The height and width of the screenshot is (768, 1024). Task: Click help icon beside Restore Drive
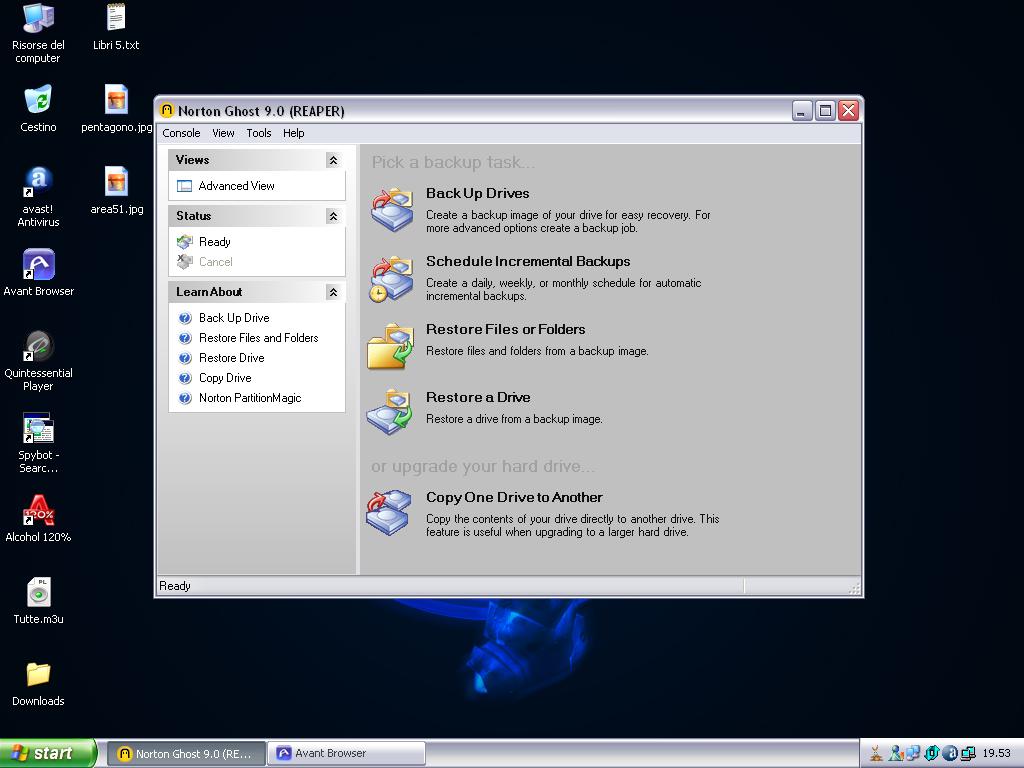[x=185, y=358]
